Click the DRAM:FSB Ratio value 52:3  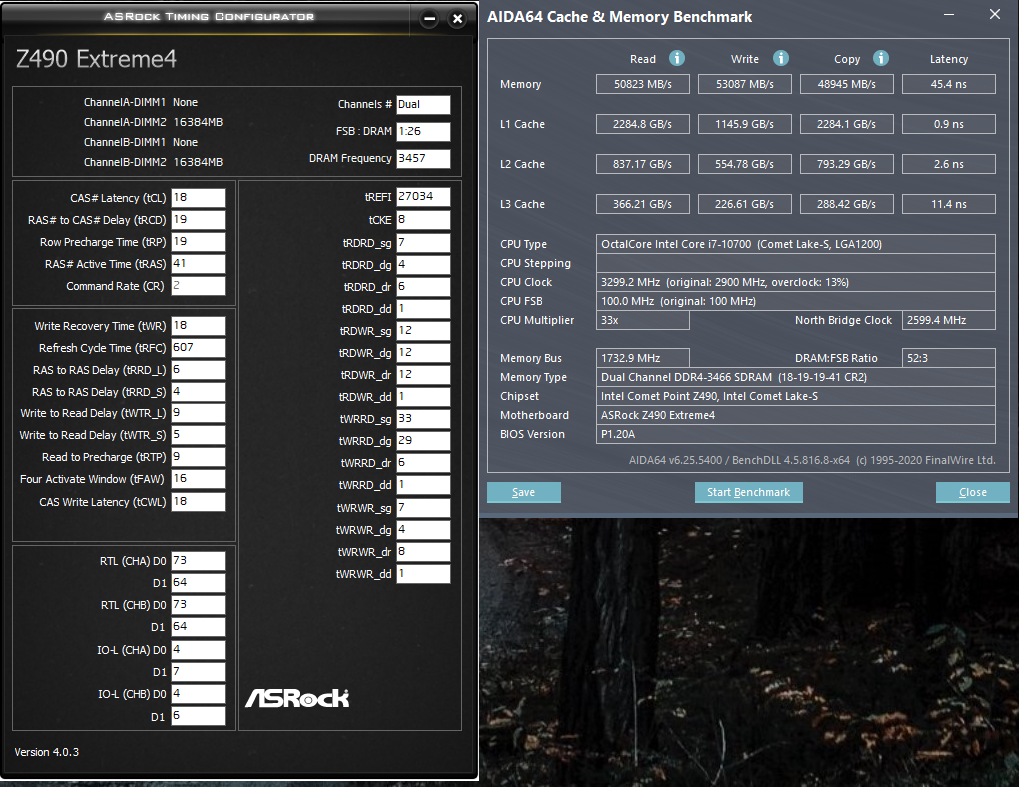click(949, 358)
